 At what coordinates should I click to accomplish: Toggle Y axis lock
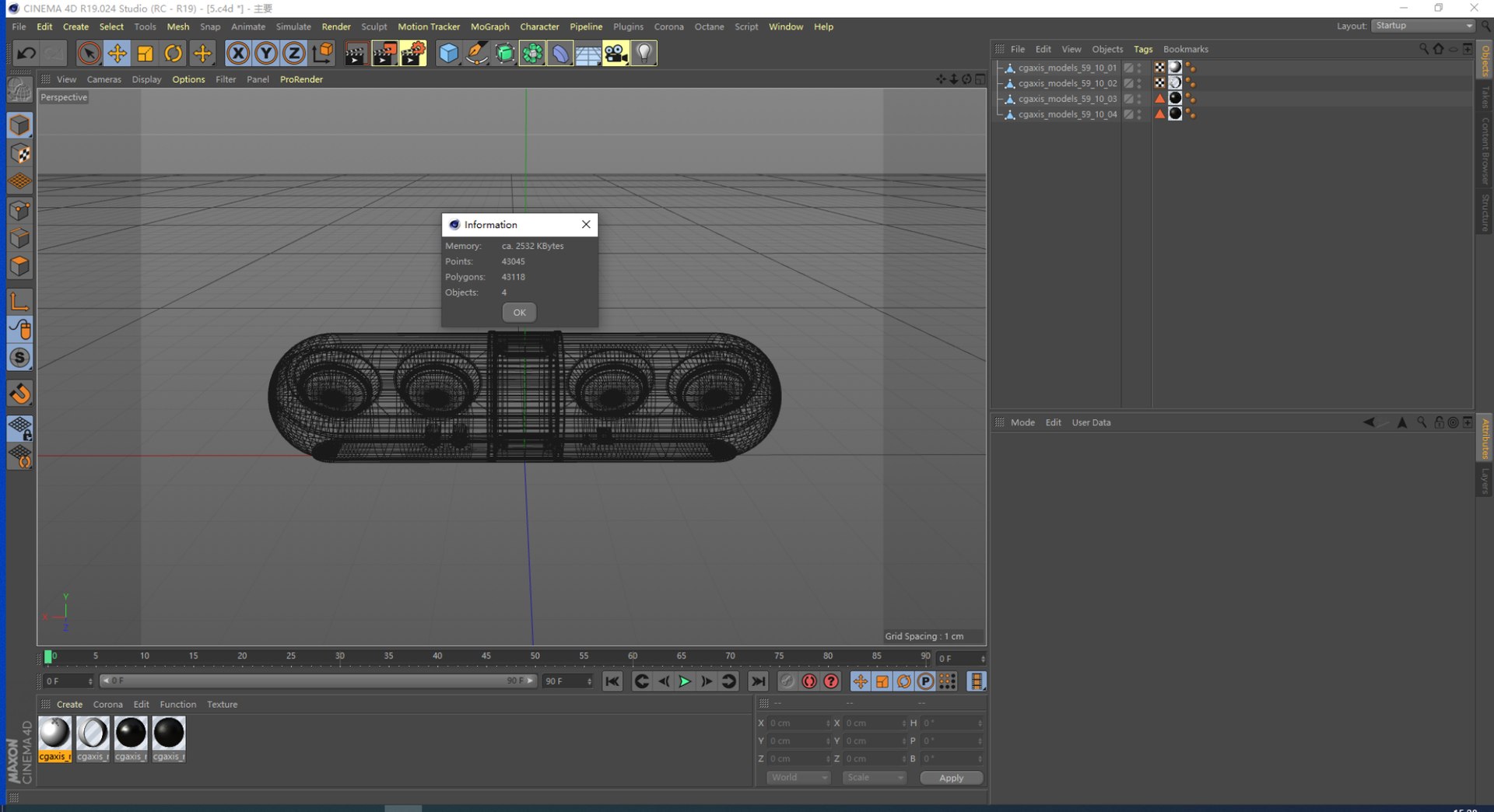(266, 53)
